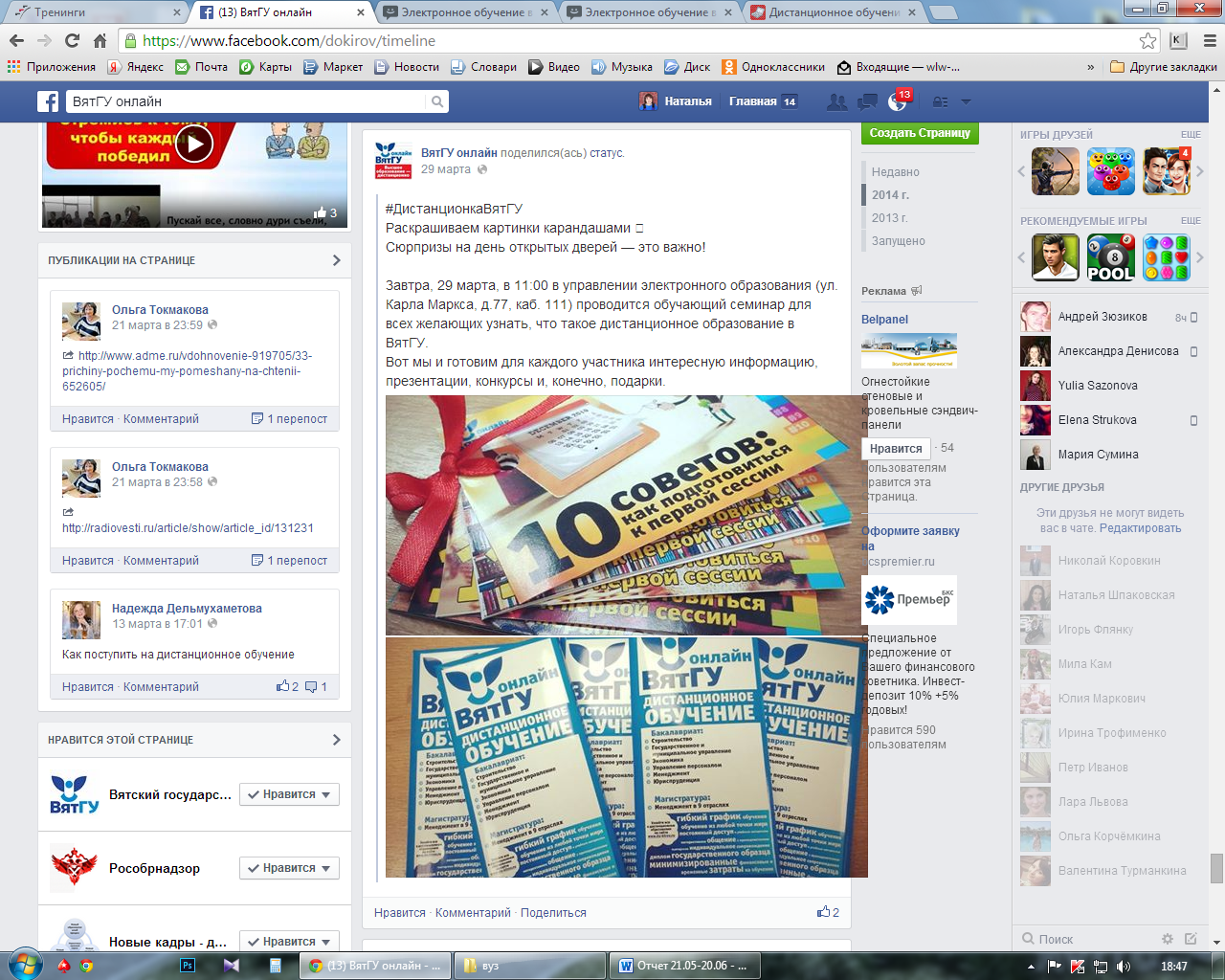Screen dimensions: 1225x980
Task: Open Наталья profile link
Action: click(x=677, y=101)
